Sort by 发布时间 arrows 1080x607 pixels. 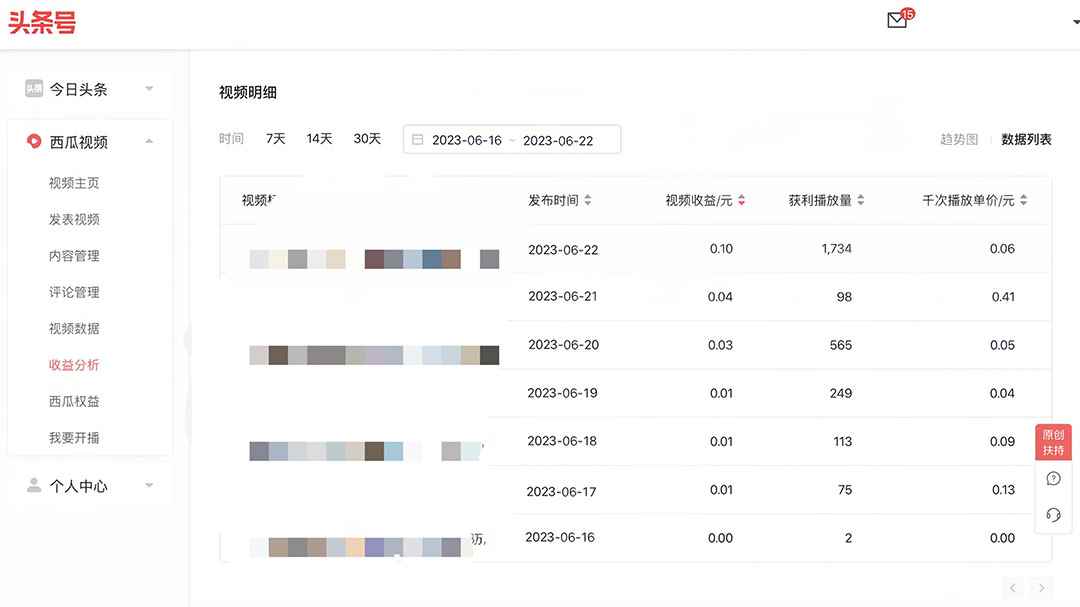click(x=588, y=200)
